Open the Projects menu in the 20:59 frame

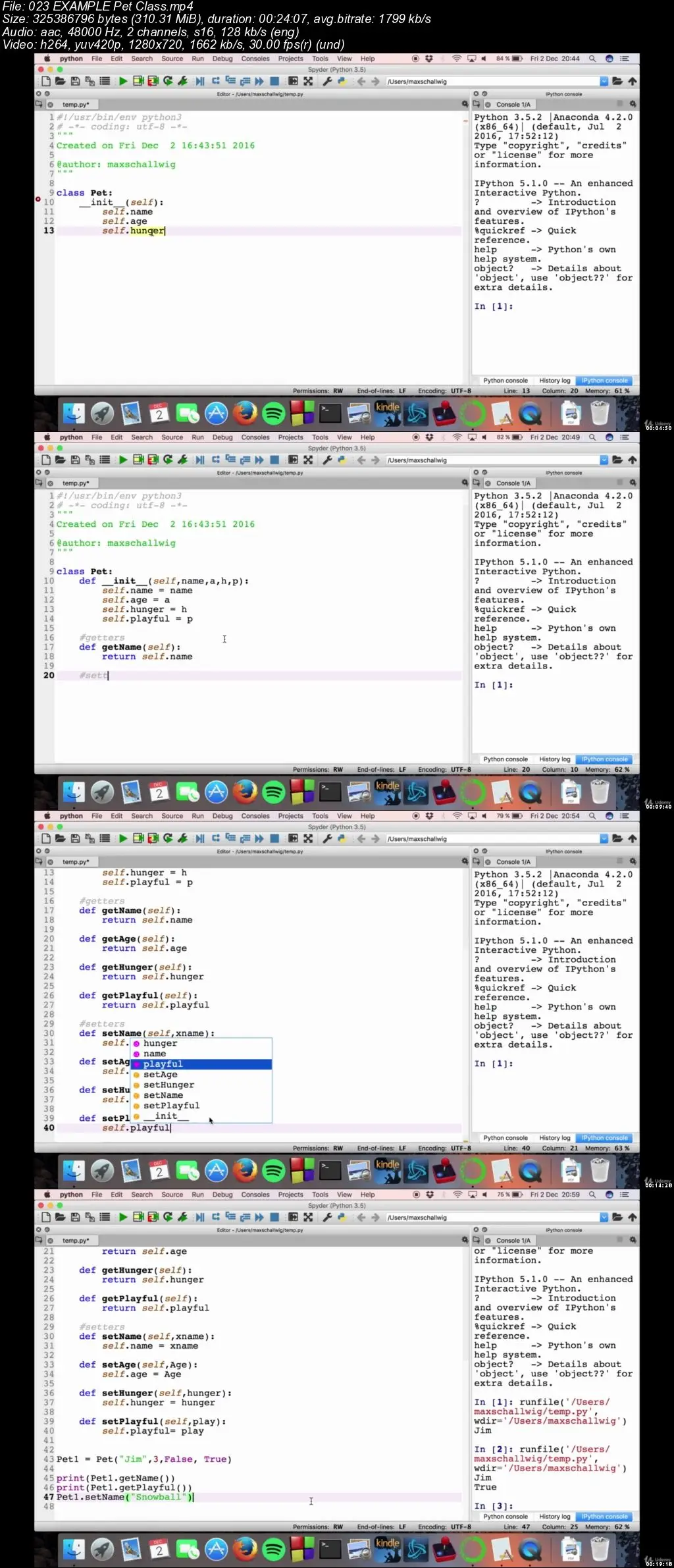pyautogui.click(x=290, y=1195)
